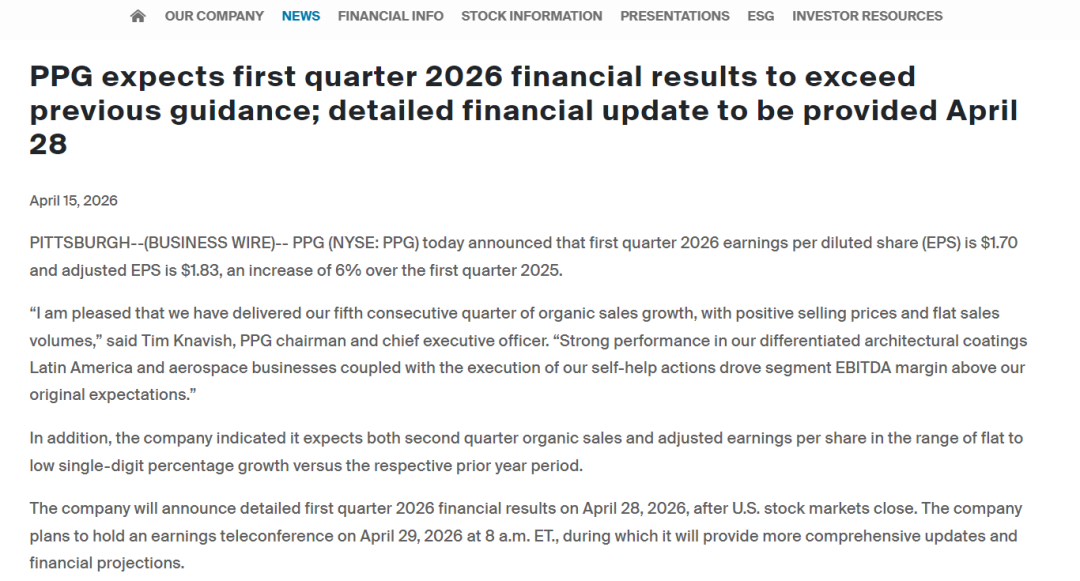Click the April 15, 2026 publication date

pos(73,200)
